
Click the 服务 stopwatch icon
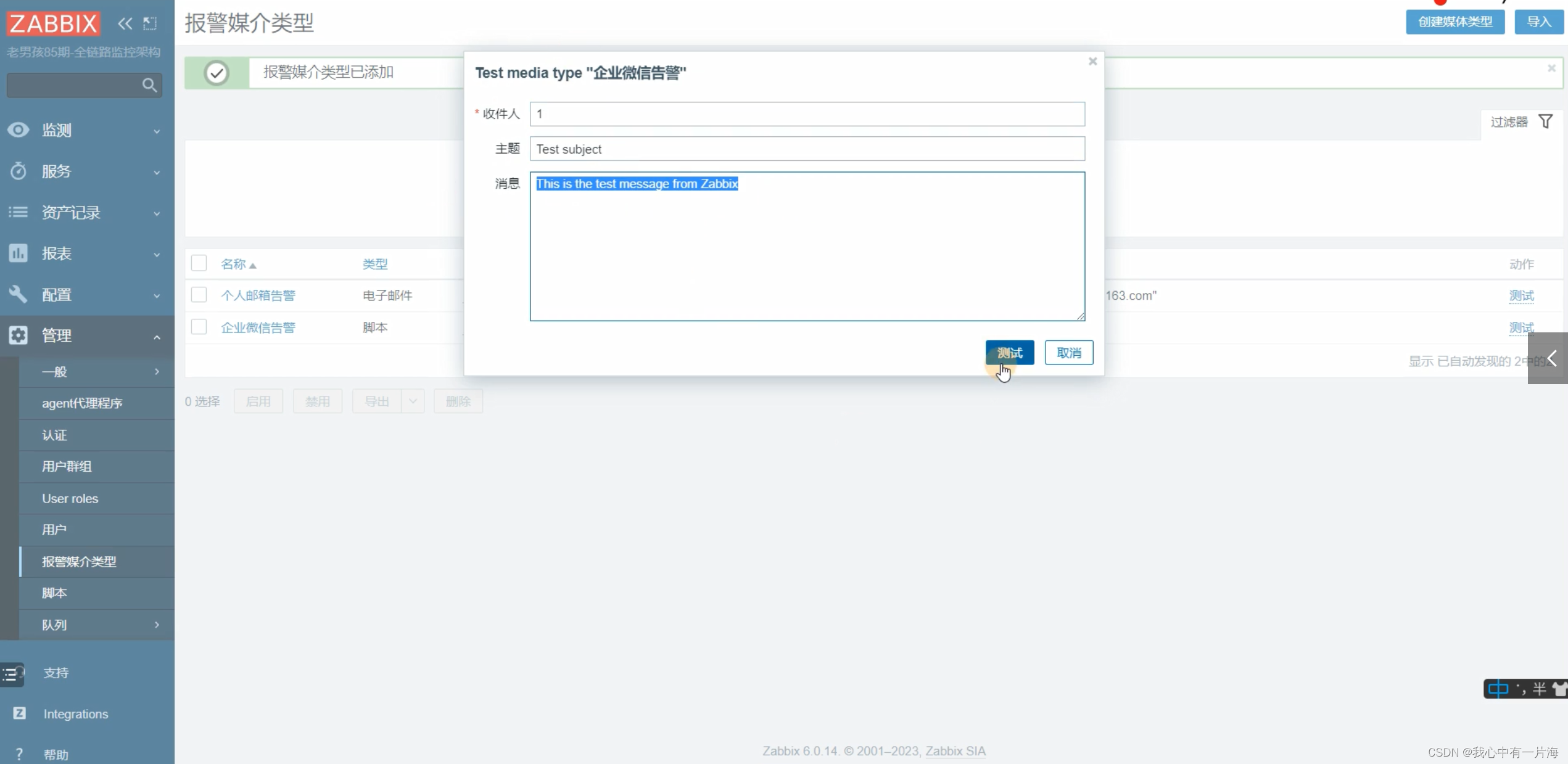tap(19, 171)
